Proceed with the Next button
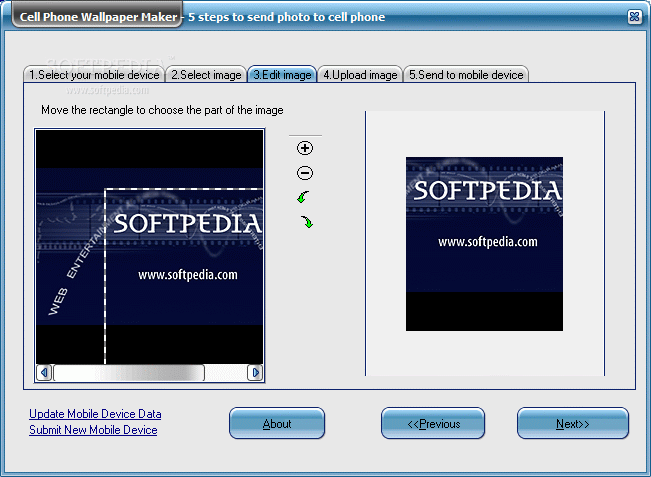Image resolution: width=651 pixels, height=477 pixels. pyautogui.click(x=573, y=423)
